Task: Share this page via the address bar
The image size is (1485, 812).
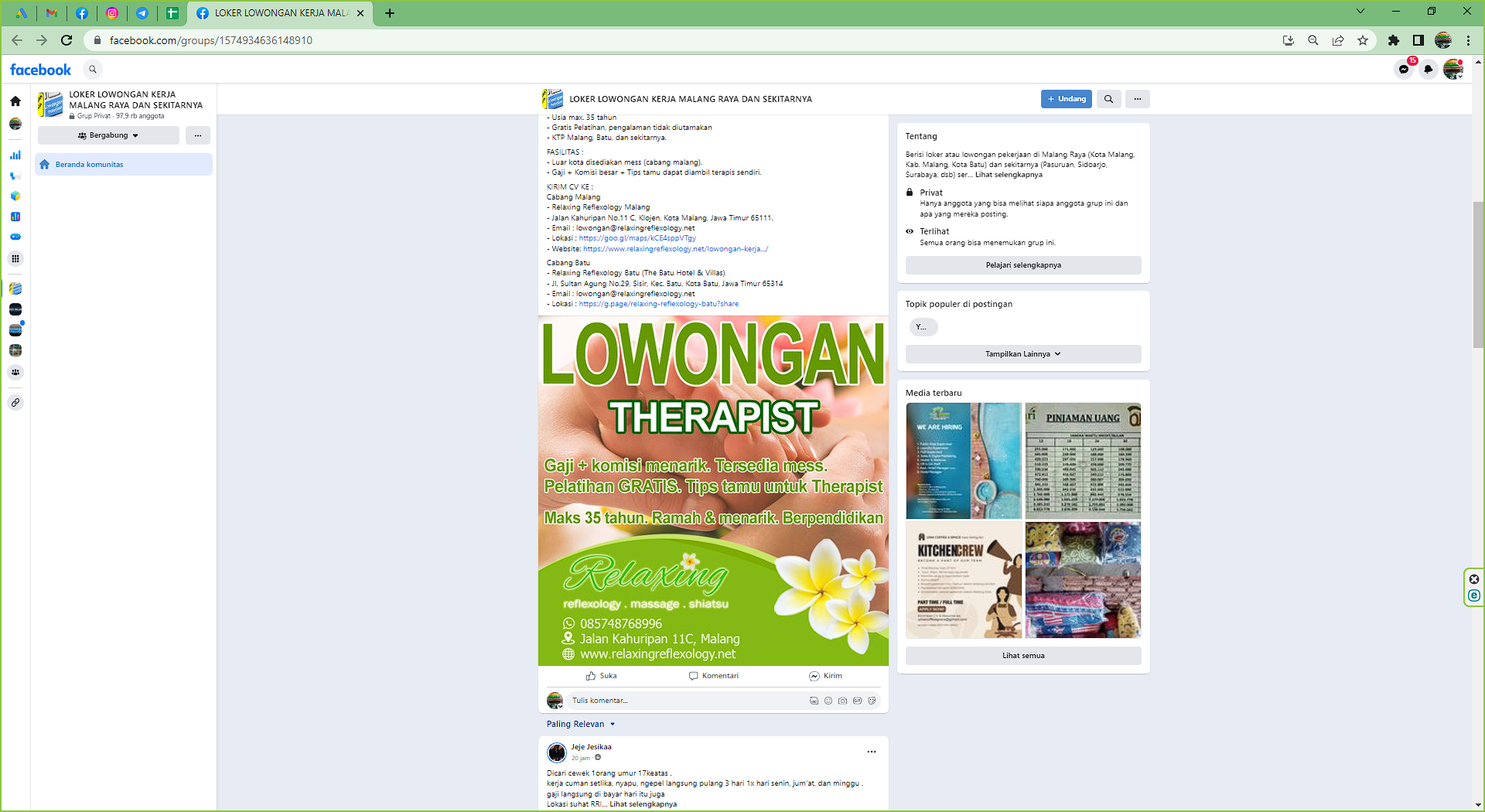Action: click(1338, 40)
